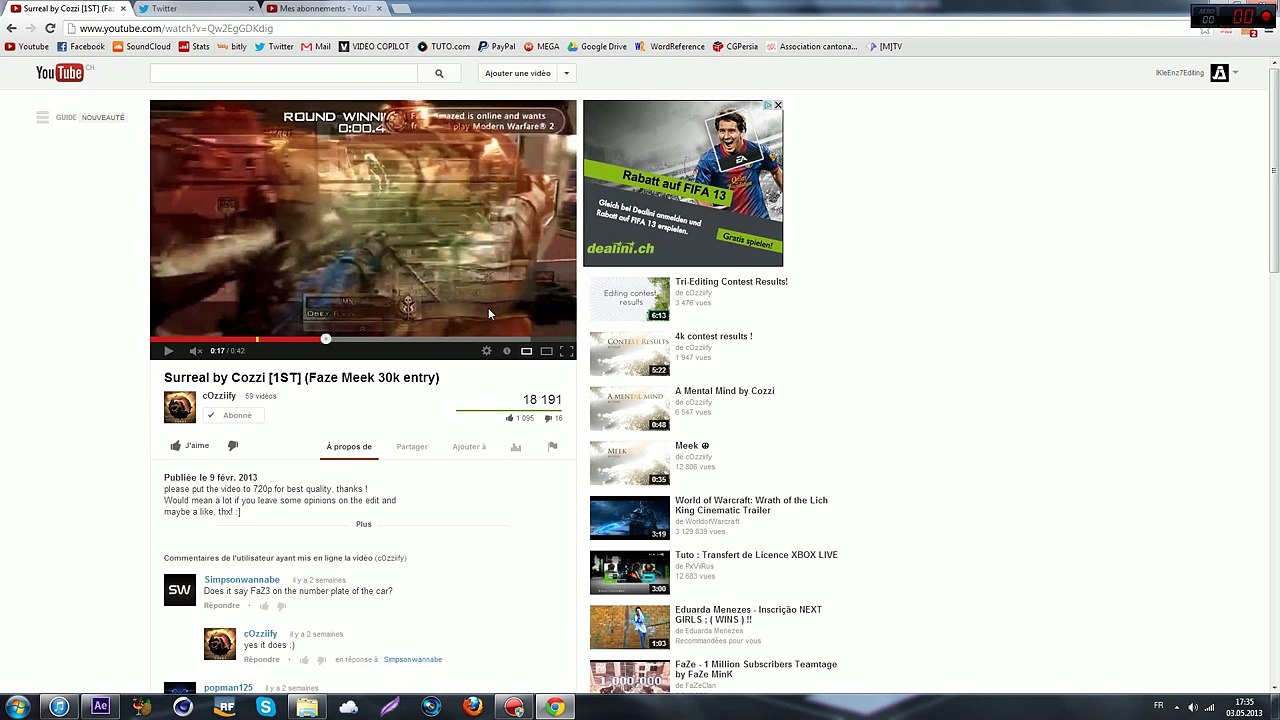This screenshot has height=720, width=1280.
Task: Open World of Warcraft trailer thumbnail
Action: (x=629, y=518)
